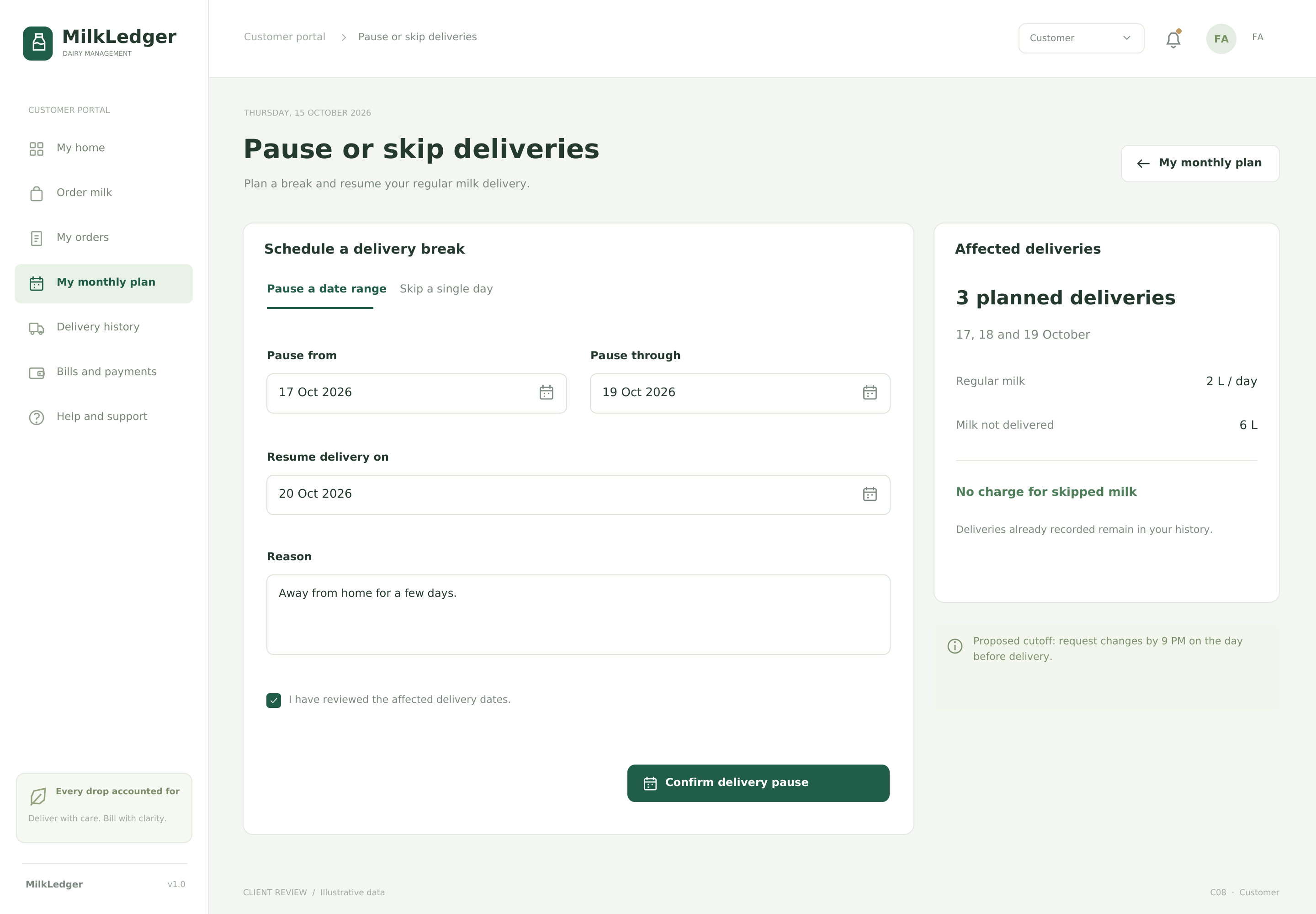Image resolution: width=1316 pixels, height=914 pixels.
Task: Open the Pause from calendar picker icon
Action: 547,392
